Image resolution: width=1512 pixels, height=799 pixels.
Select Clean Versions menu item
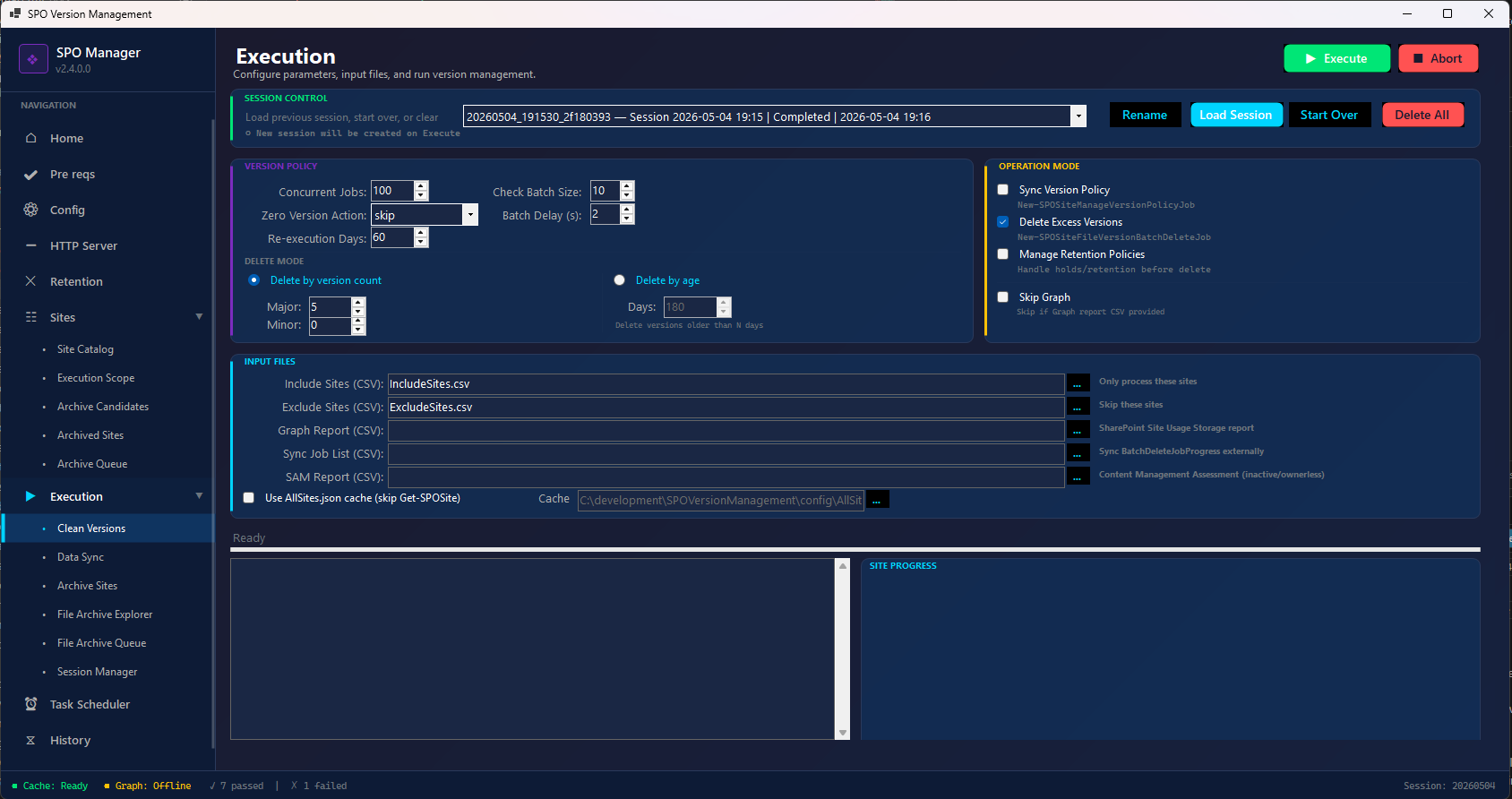click(x=107, y=528)
